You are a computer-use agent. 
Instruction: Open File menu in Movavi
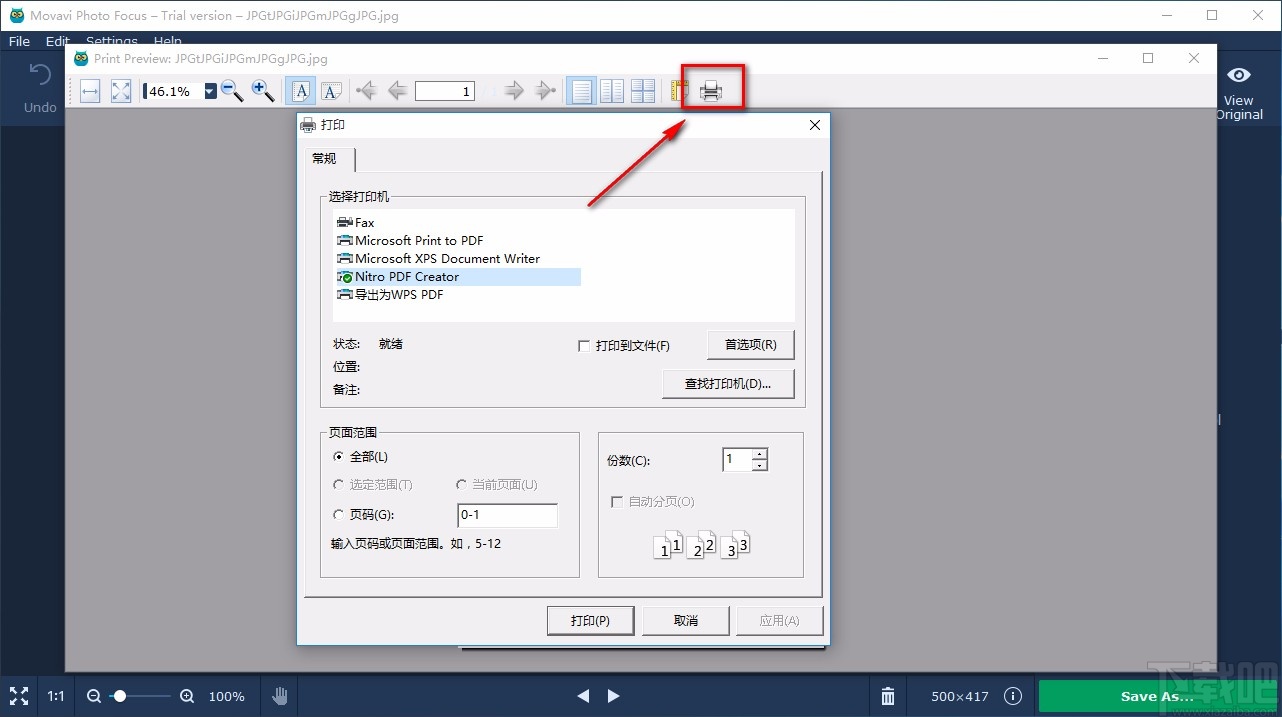[19, 41]
